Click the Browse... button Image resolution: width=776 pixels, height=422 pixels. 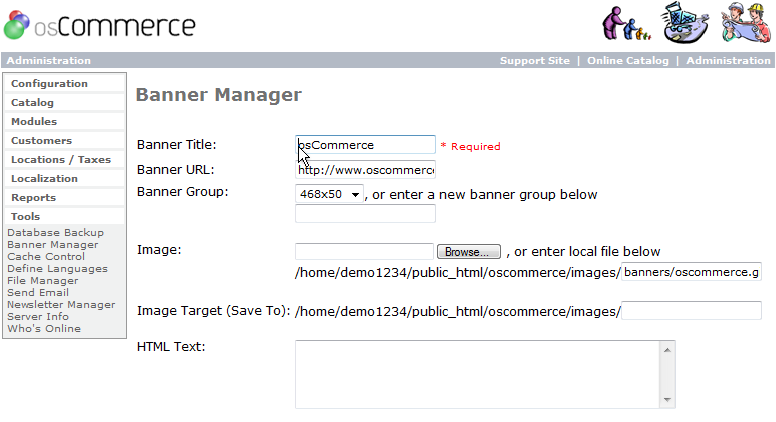[469, 252]
